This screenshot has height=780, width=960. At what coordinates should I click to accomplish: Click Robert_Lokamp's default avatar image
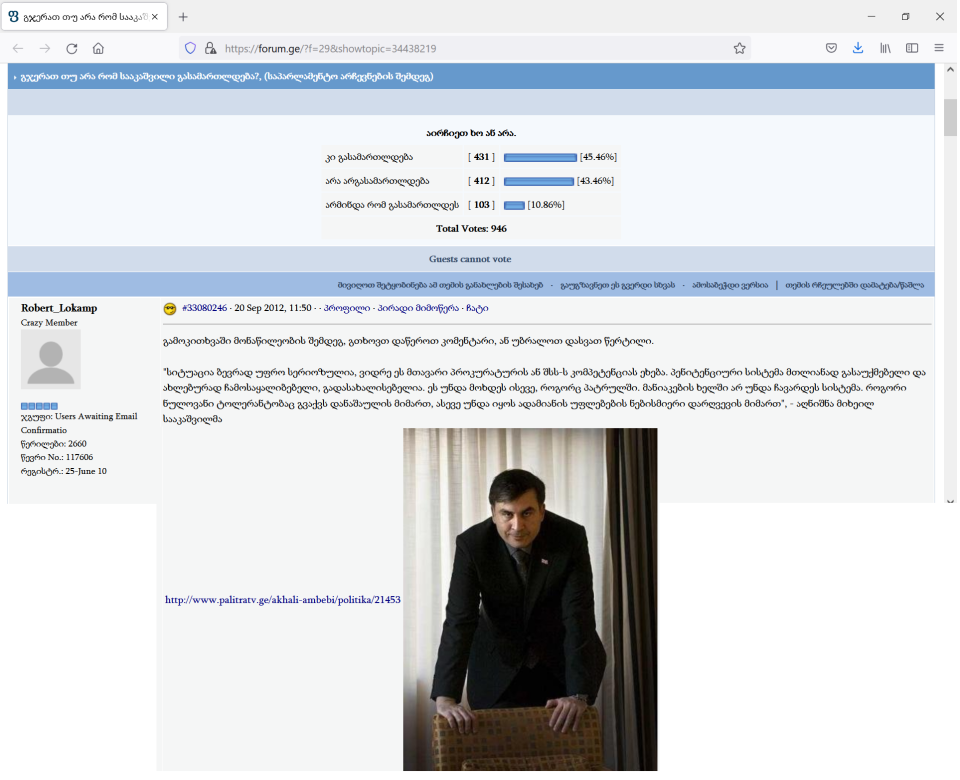coord(51,359)
